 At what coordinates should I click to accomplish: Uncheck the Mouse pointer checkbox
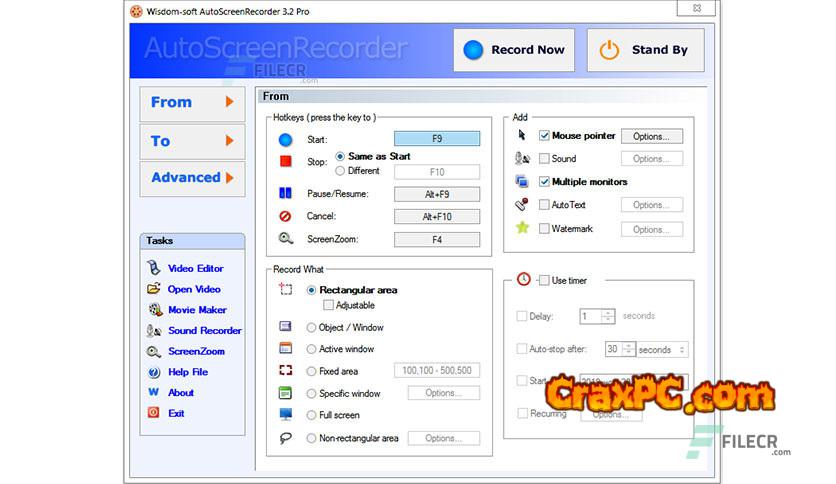pyautogui.click(x=544, y=135)
